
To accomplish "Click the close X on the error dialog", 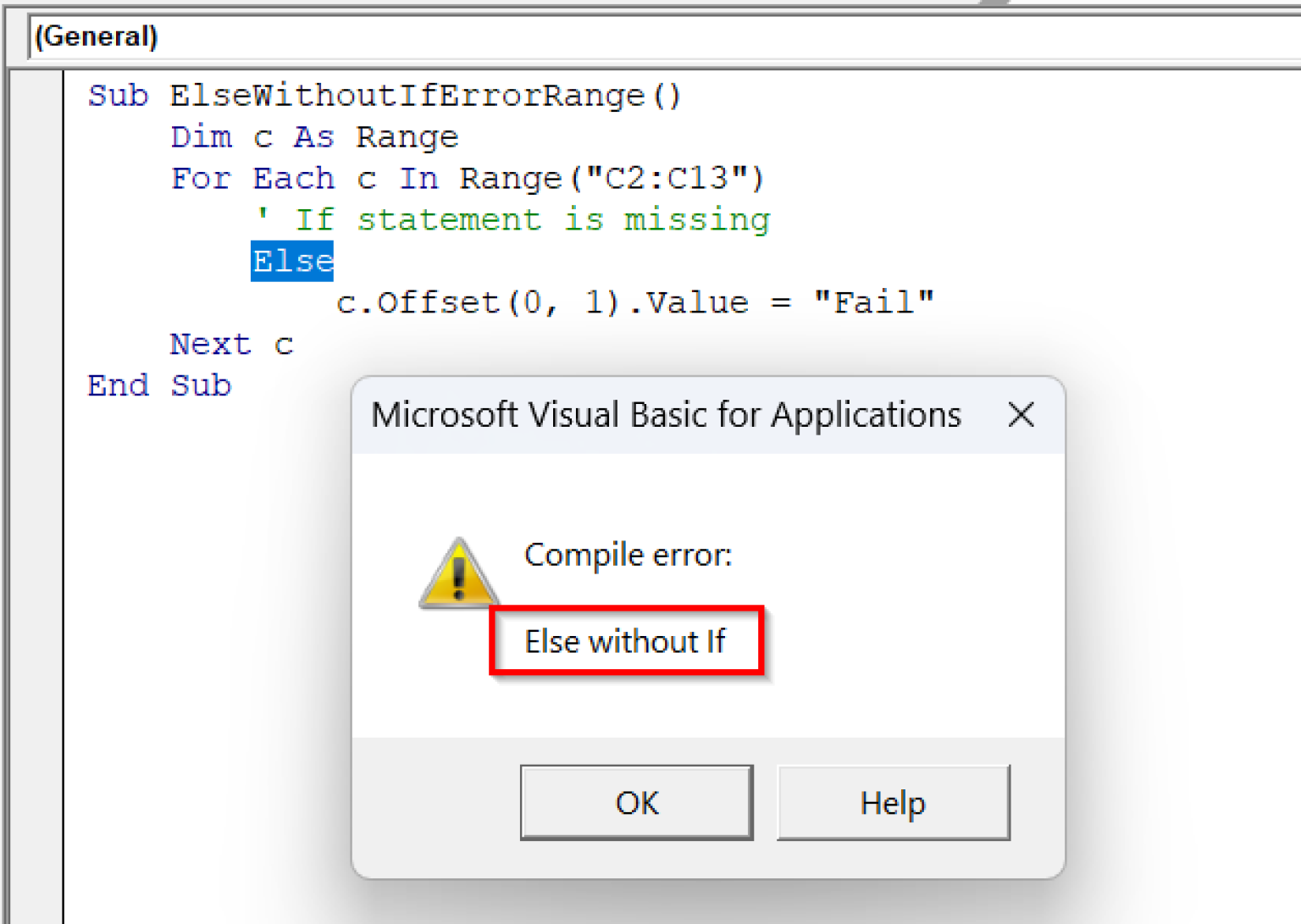I will click(x=1021, y=415).
